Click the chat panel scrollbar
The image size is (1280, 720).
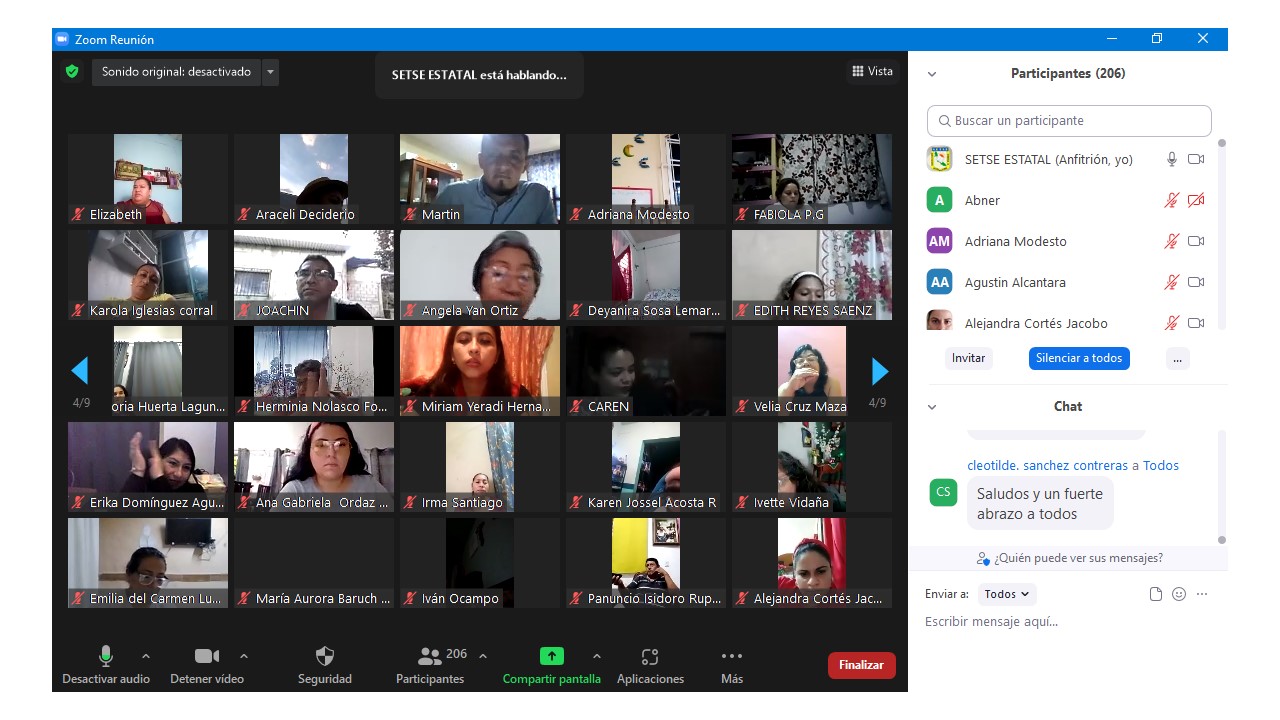1221,488
